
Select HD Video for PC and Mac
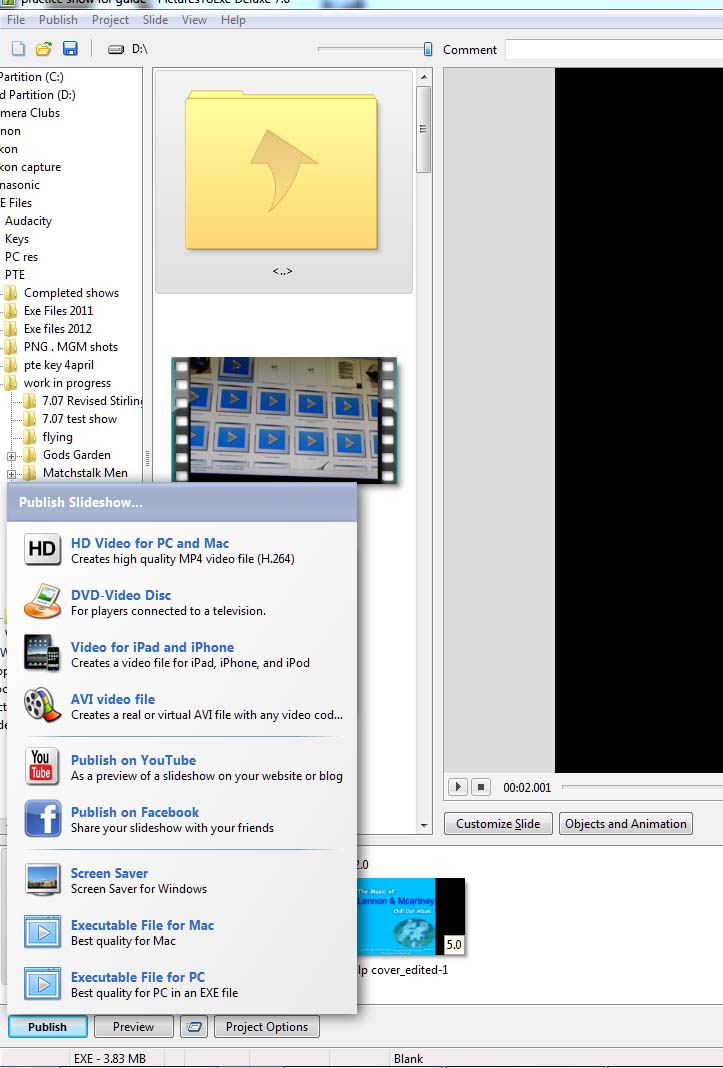tap(149, 544)
